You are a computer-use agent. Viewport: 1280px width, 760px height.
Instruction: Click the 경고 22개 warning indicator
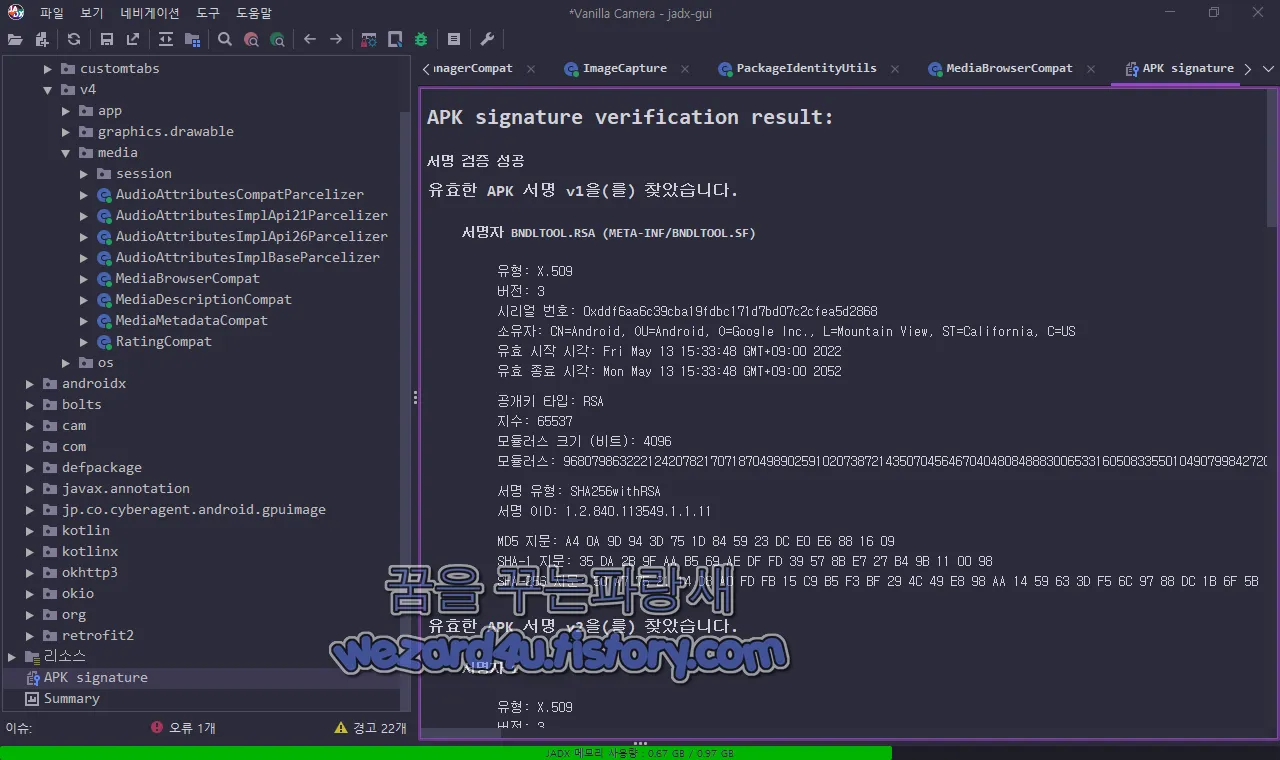[371, 728]
